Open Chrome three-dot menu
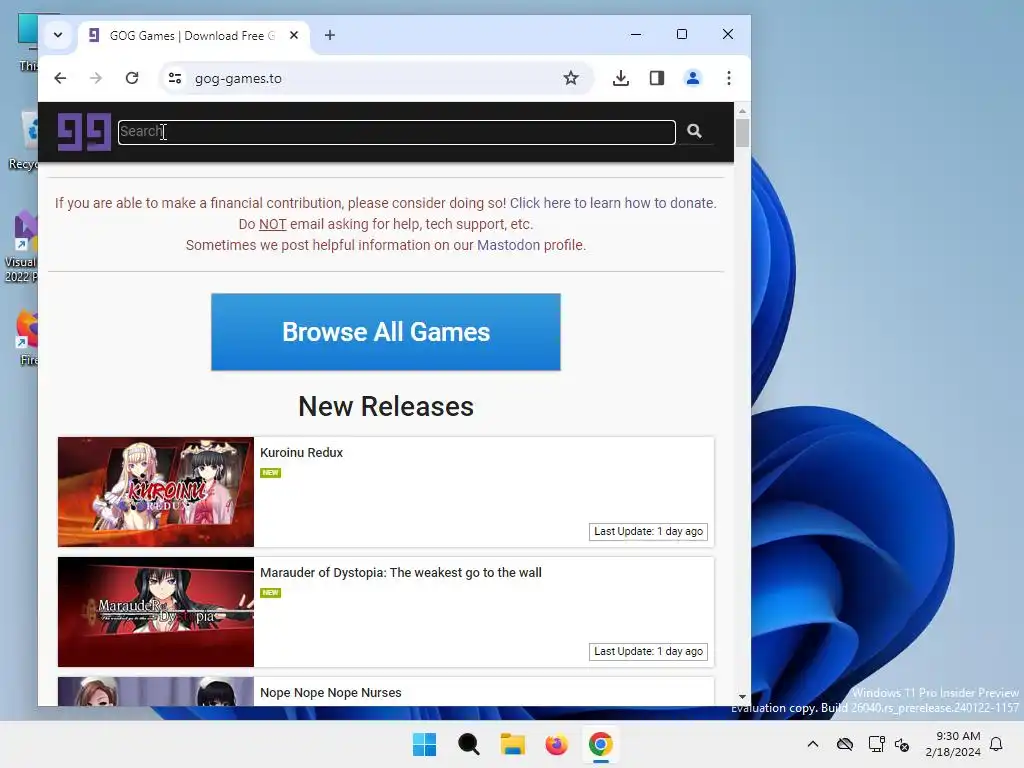This screenshot has width=1024, height=768. 729,78
